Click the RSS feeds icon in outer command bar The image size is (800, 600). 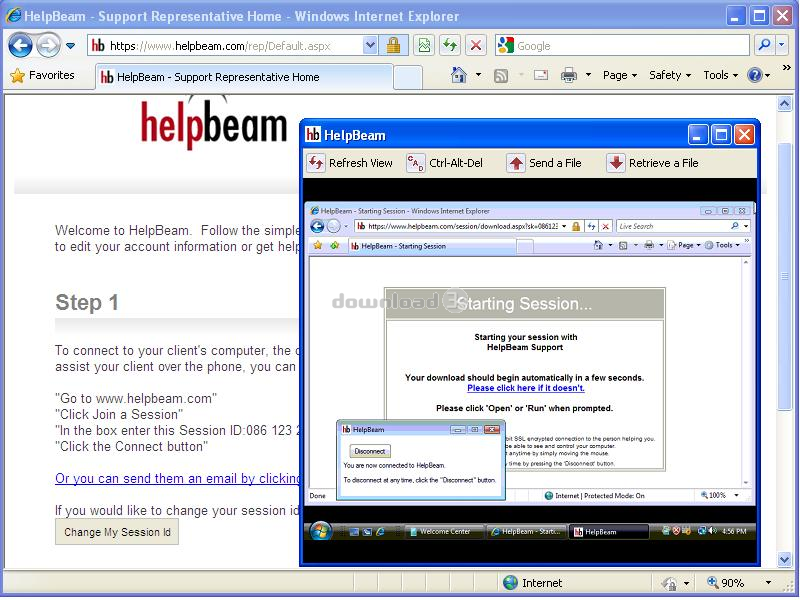[x=501, y=76]
